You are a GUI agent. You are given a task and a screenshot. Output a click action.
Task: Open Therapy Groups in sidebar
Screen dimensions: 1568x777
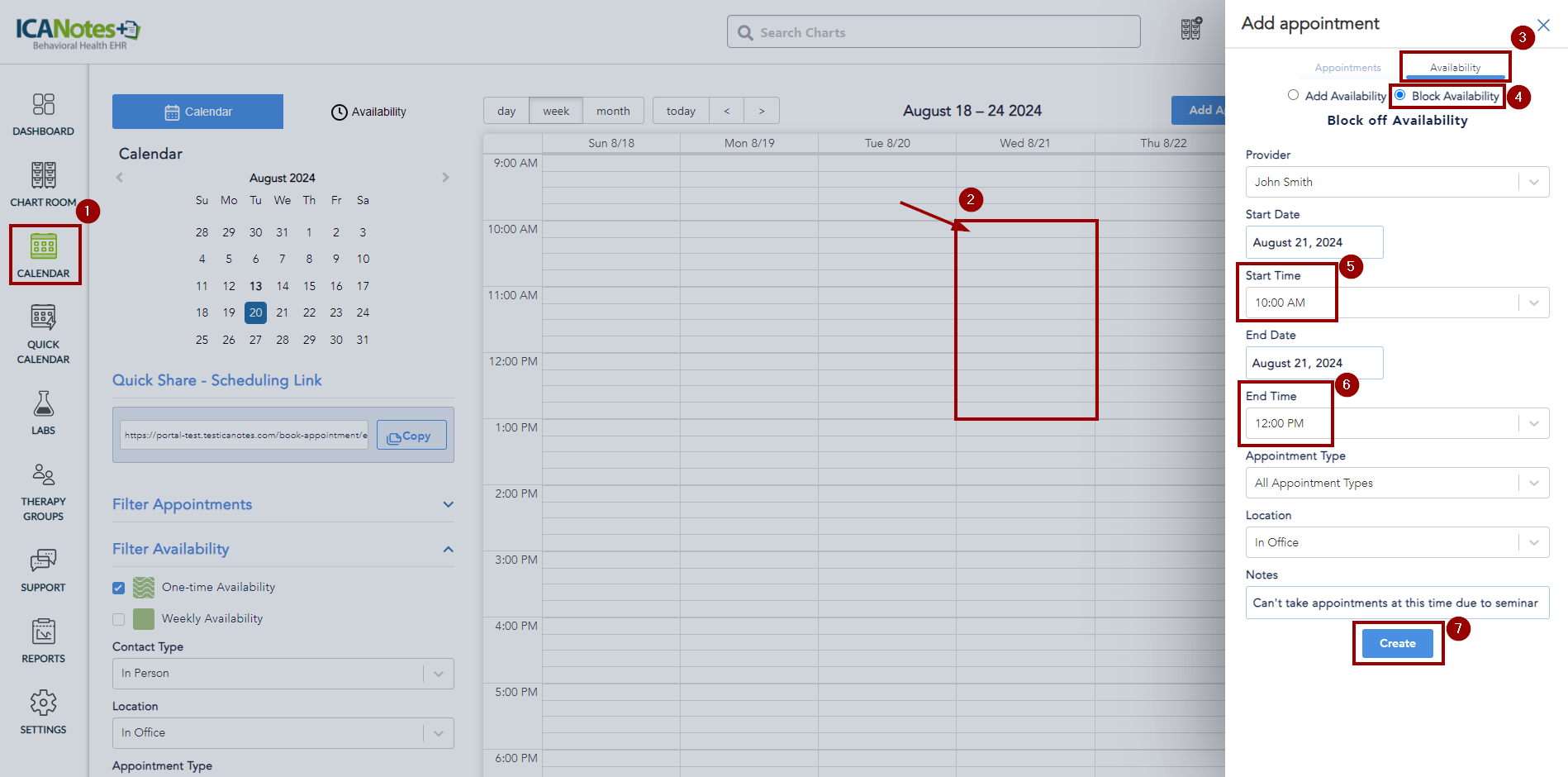(x=43, y=492)
